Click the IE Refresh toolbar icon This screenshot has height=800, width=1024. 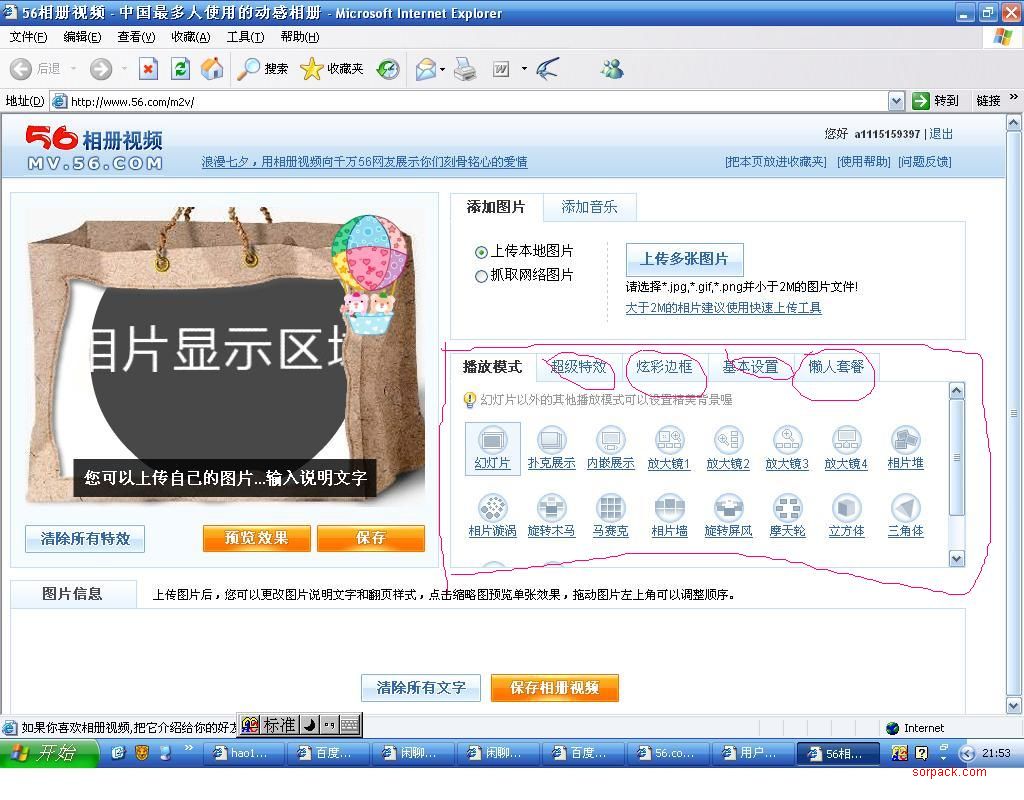(180, 69)
